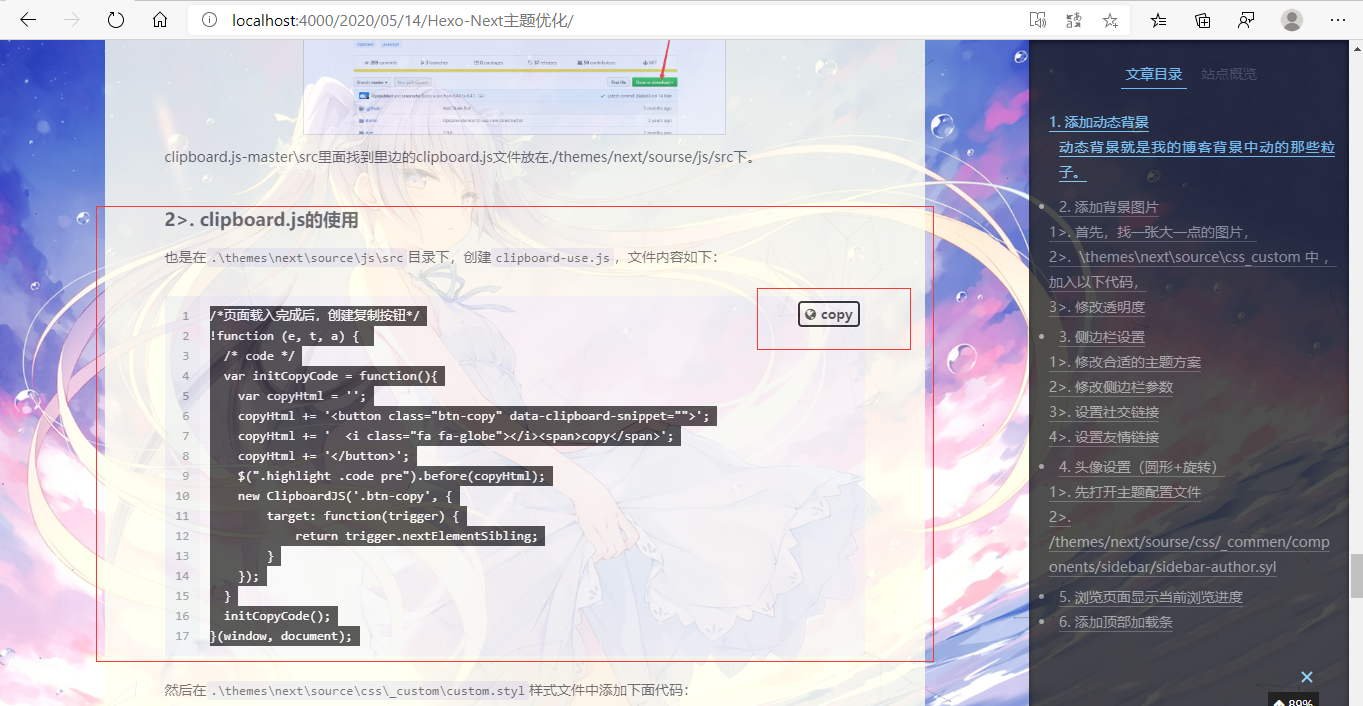Jump to section 6. 添加顶部加载条

[1116, 622]
